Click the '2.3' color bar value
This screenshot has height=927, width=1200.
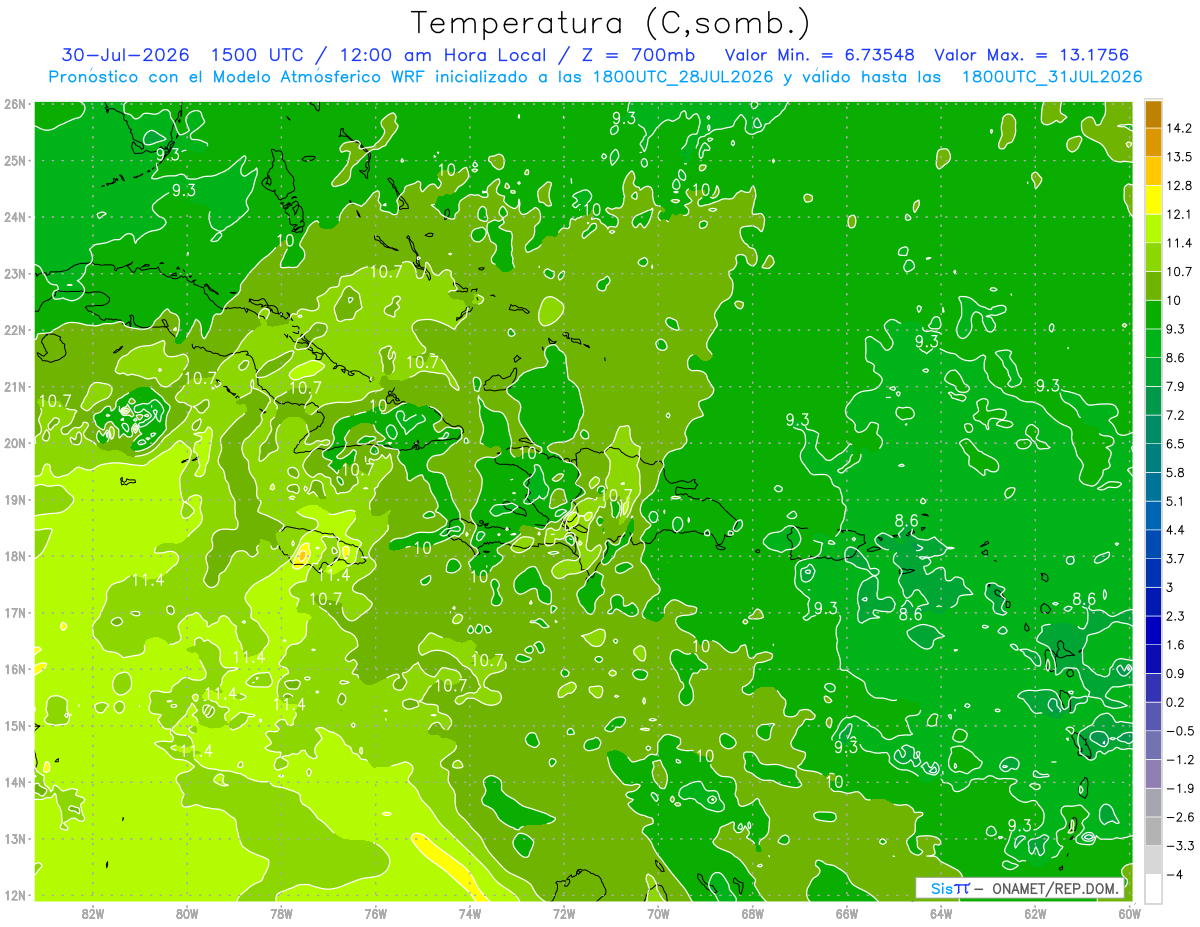pyautogui.click(x=1176, y=616)
